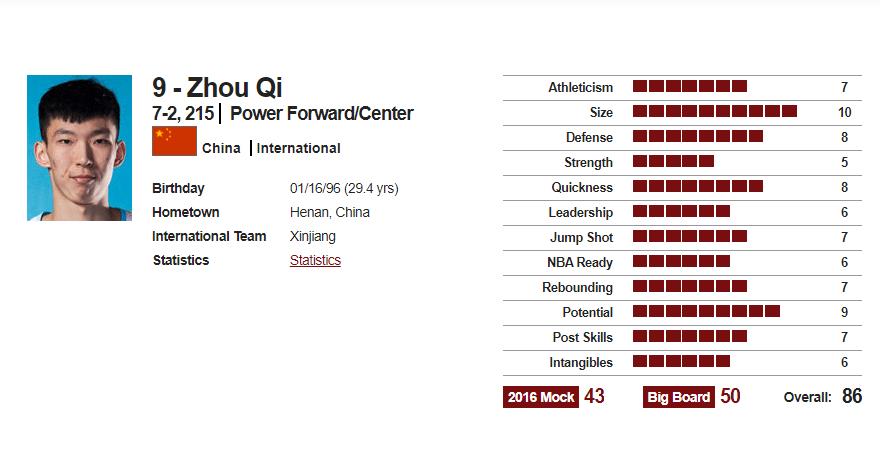Click the Athleticism rating bar
Viewport: 880px width, 457px height.
pyautogui.click(x=690, y=86)
